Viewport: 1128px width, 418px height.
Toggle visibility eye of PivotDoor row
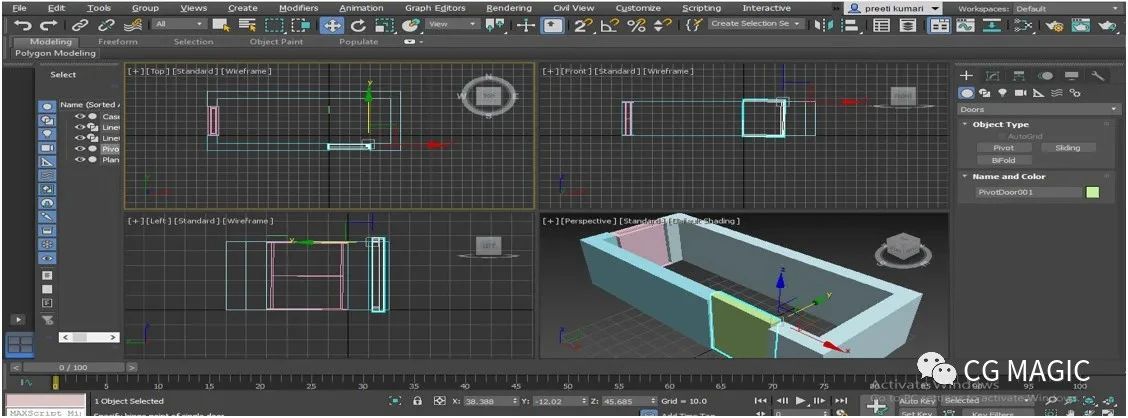point(78,149)
